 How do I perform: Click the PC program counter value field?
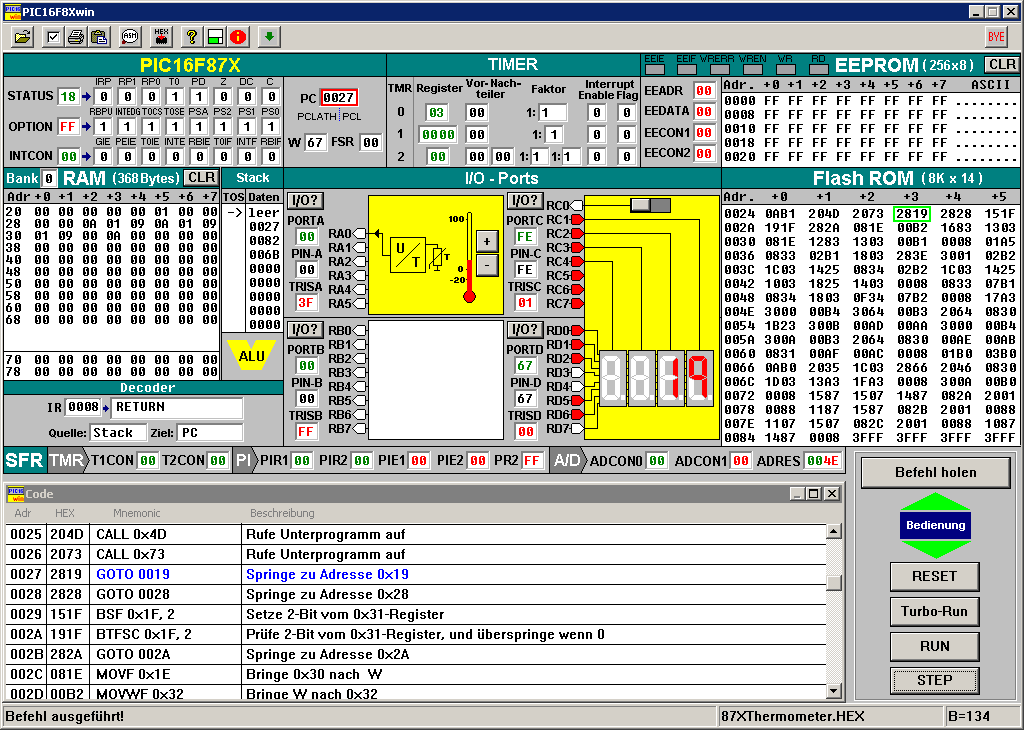coord(339,98)
